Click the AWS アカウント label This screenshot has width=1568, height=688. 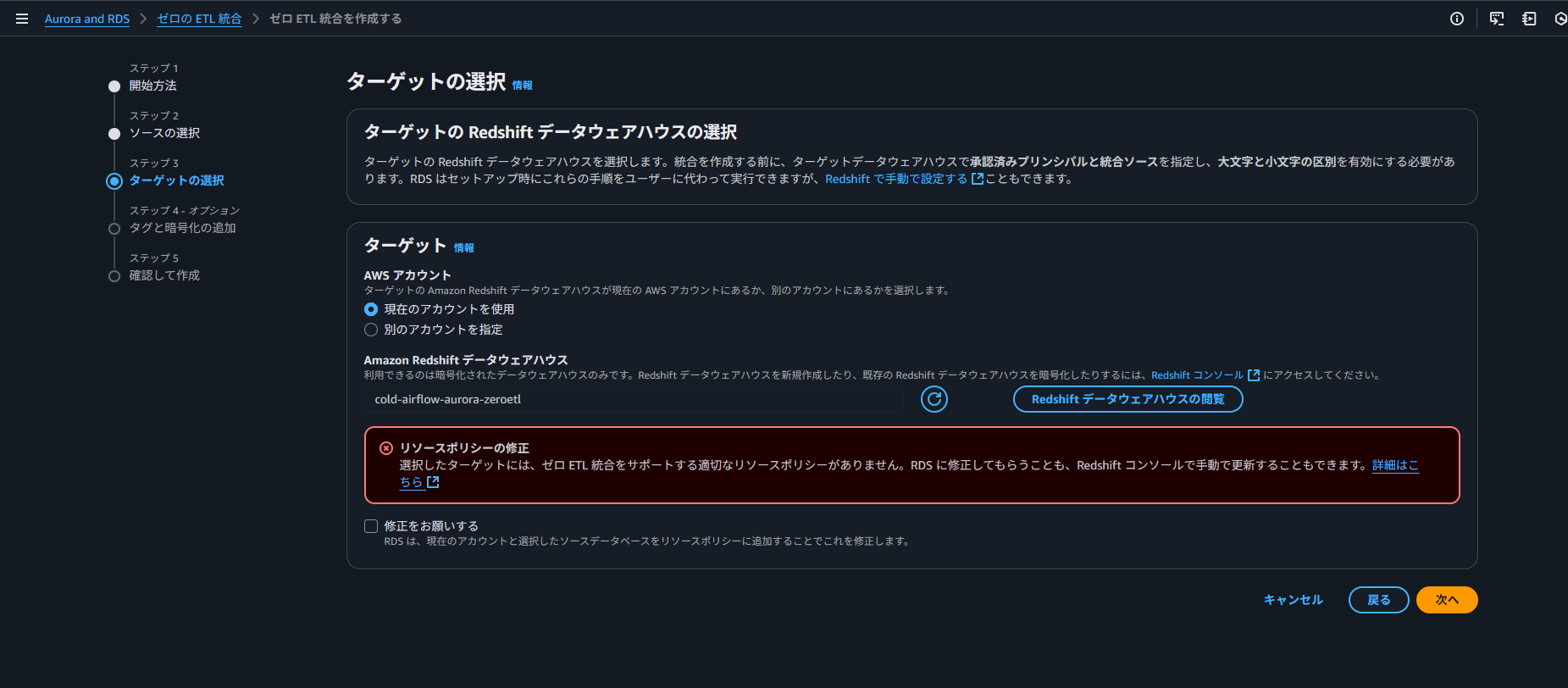pyautogui.click(x=407, y=275)
